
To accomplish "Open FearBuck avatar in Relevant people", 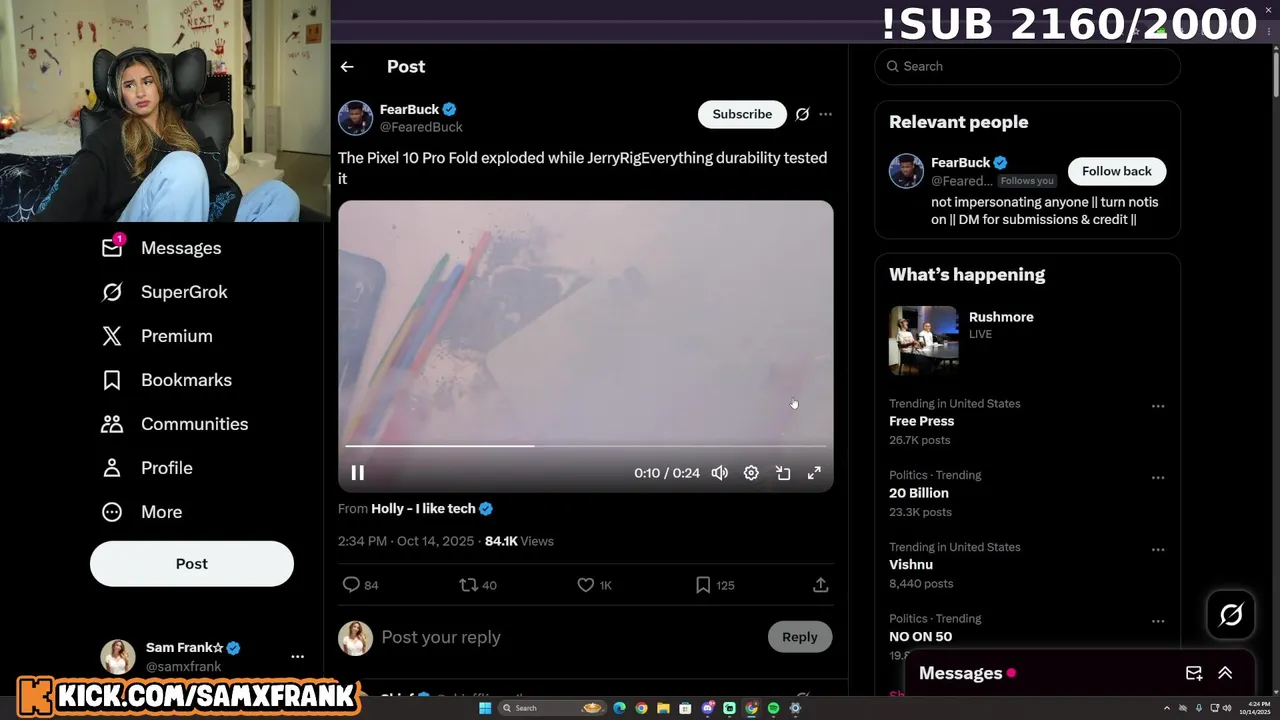I will 906,171.
